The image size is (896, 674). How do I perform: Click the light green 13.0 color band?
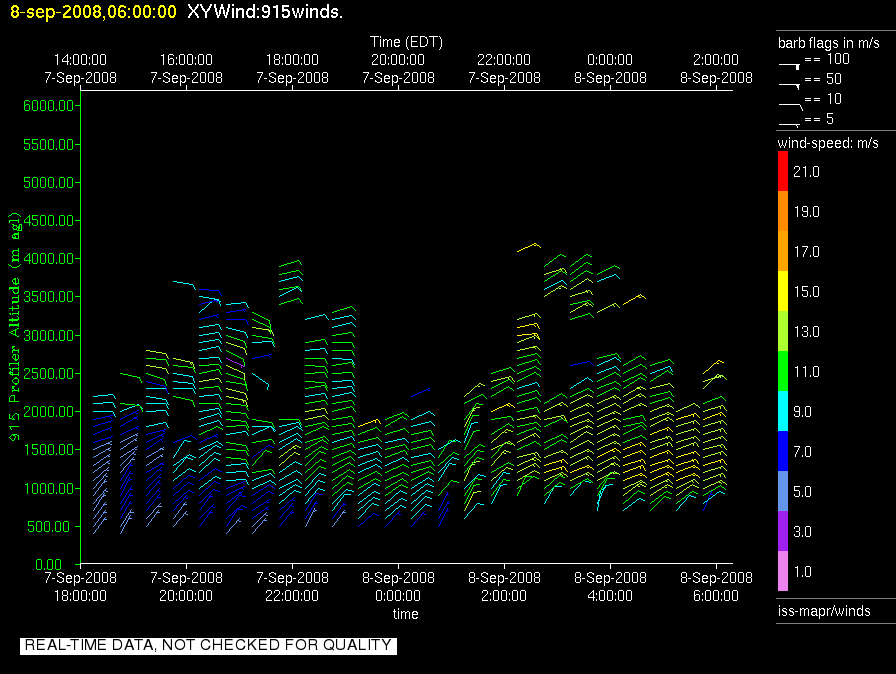click(783, 331)
